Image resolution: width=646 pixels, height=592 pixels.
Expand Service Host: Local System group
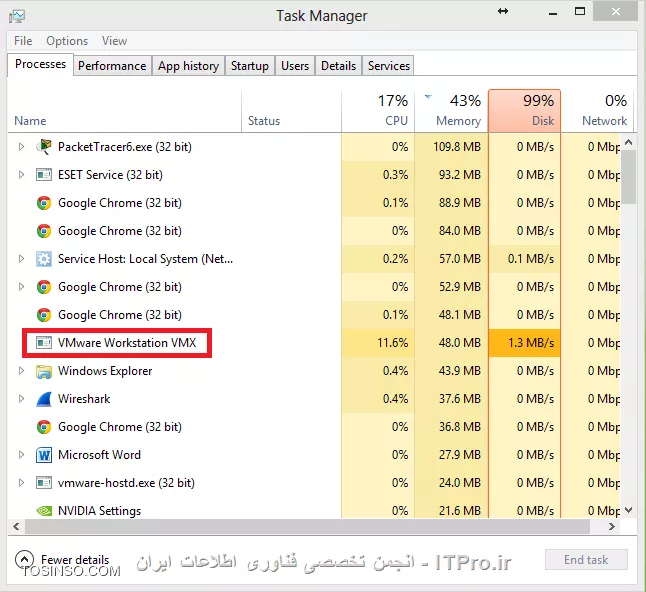pos(21,259)
